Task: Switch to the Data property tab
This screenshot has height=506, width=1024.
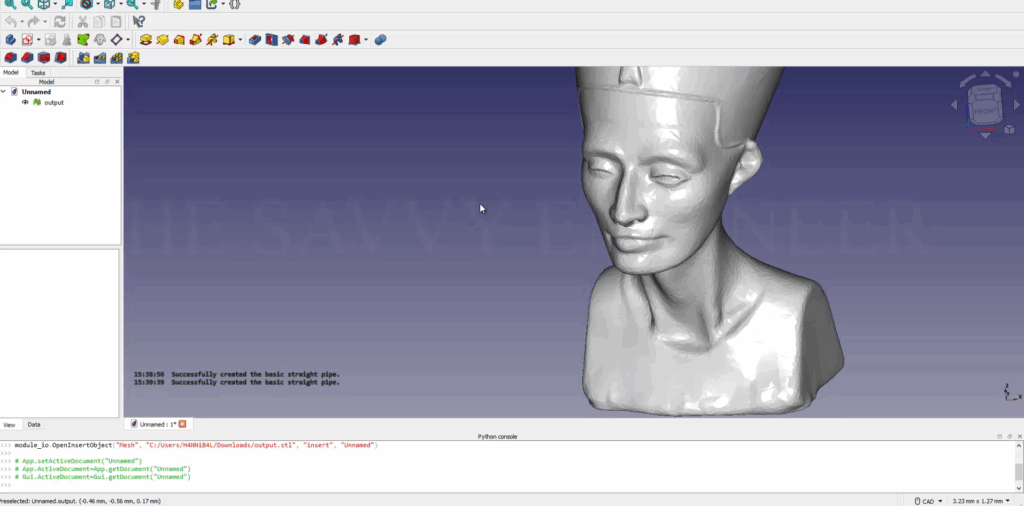Action: [34, 425]
